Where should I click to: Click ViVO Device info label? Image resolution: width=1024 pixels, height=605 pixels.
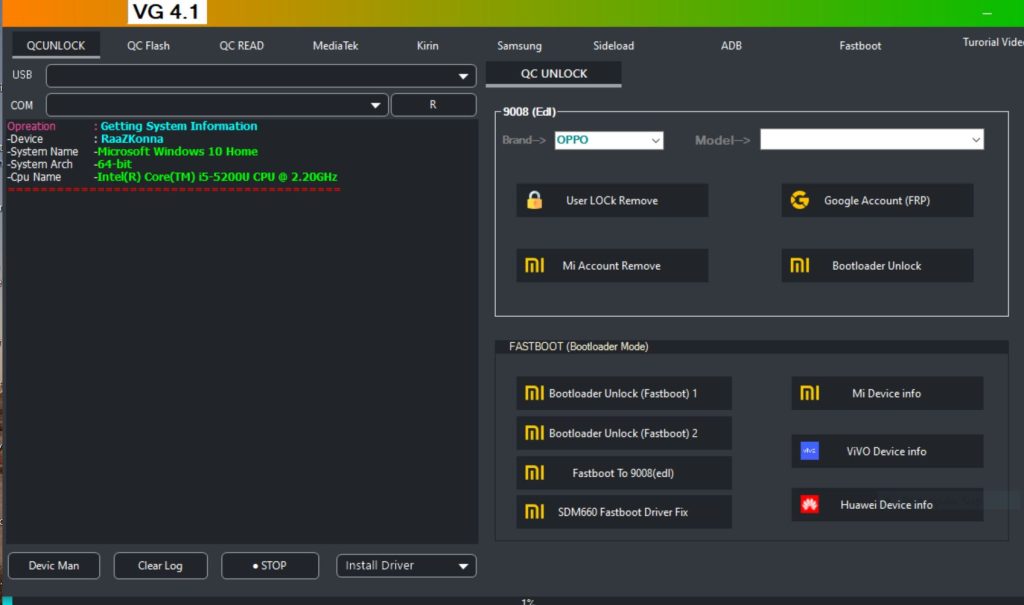[x=886, y=451]
